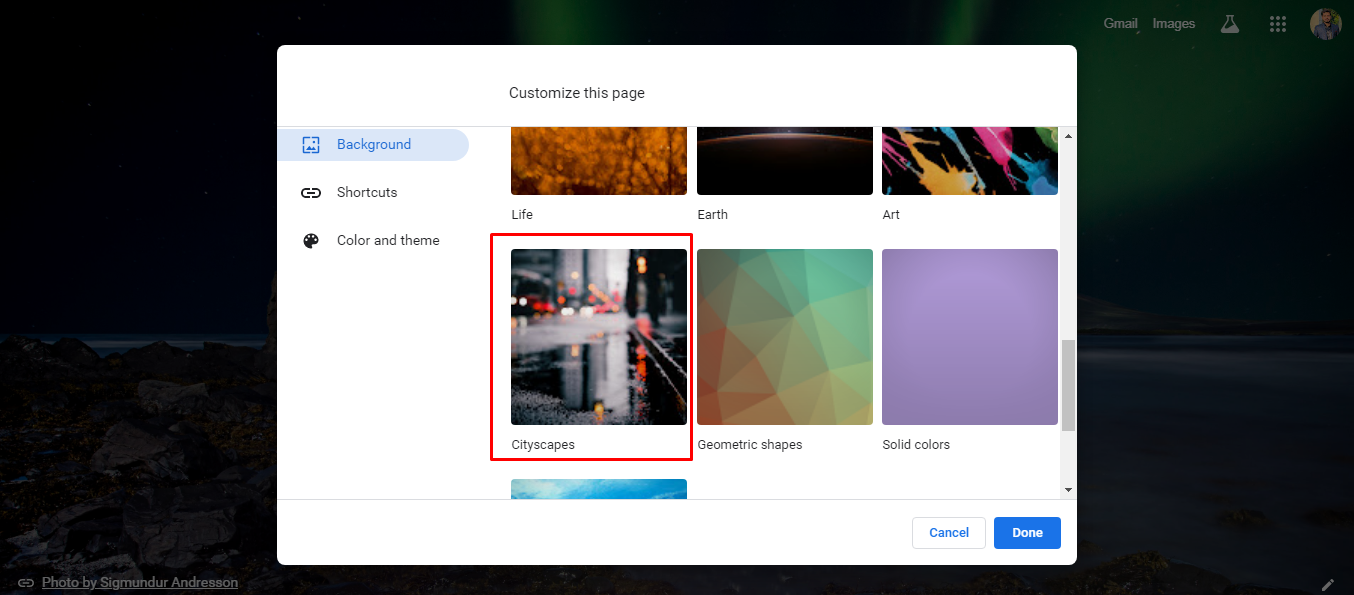Select the Background tab
1354x595 pixels.
[x=373, y=145]
